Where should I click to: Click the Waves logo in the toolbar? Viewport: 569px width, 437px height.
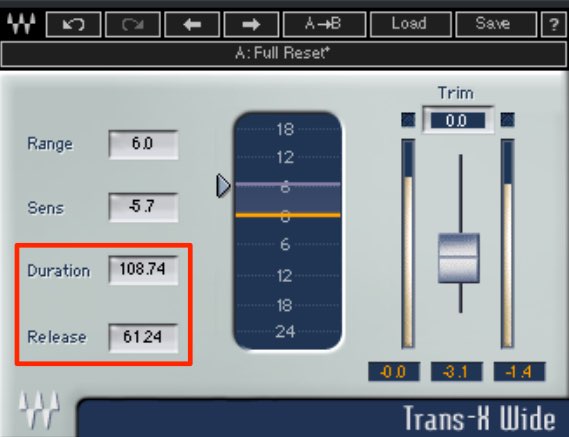click(21, 24)
